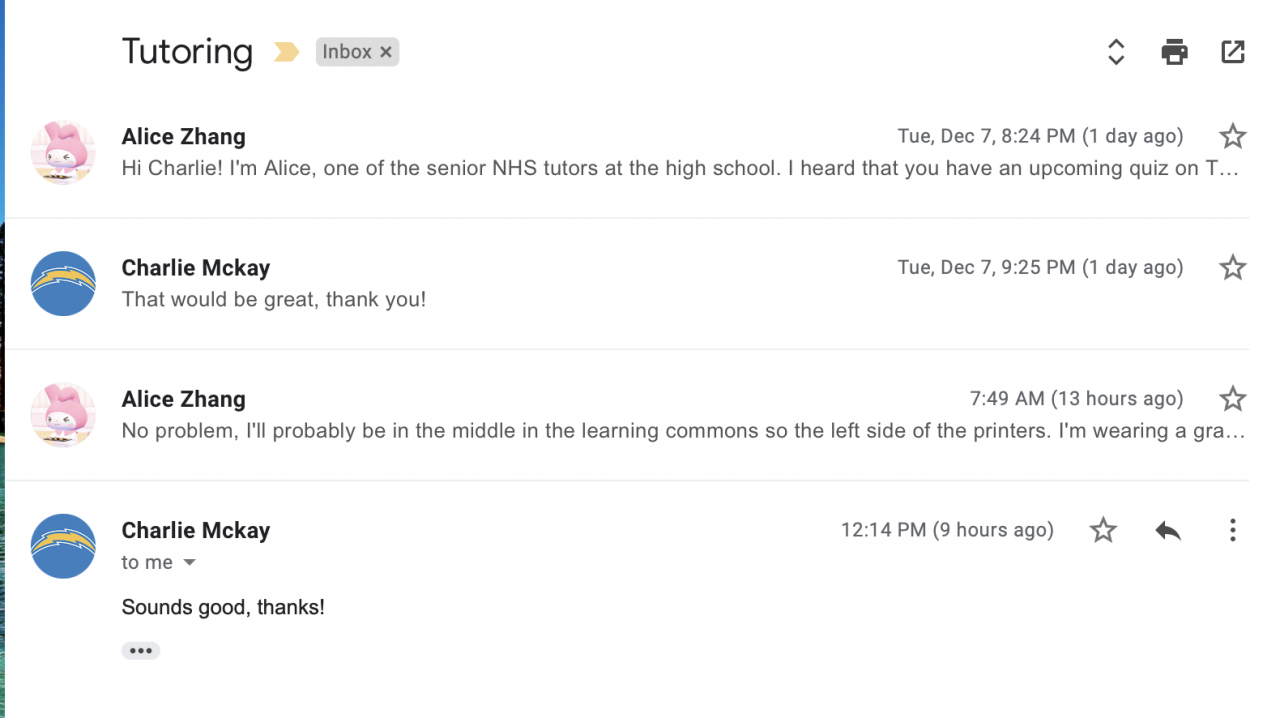Expand Alice's message starting "No problem"
Viewport: 1280px width, 718px height.
pyautogui.click(x=680, y=431)
